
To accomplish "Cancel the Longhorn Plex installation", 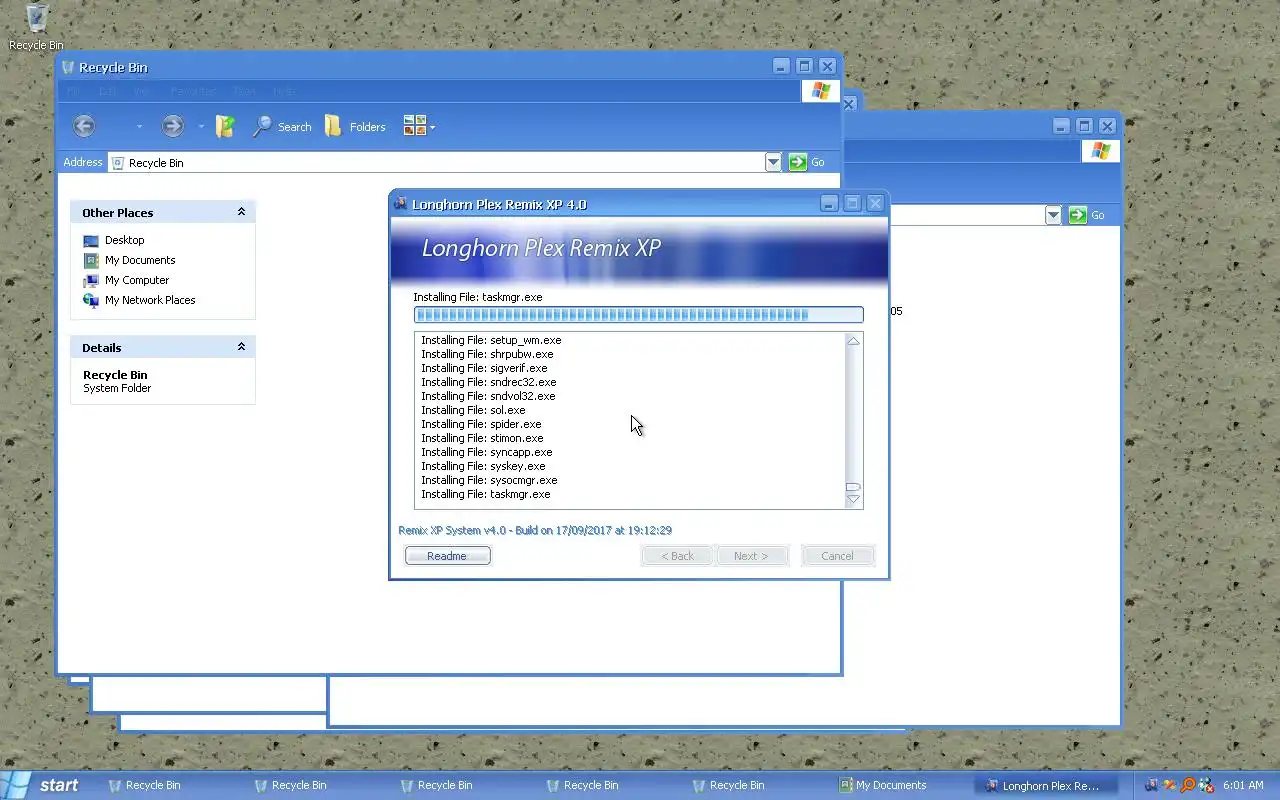I will pyautogui.click(x=837, y=556).
